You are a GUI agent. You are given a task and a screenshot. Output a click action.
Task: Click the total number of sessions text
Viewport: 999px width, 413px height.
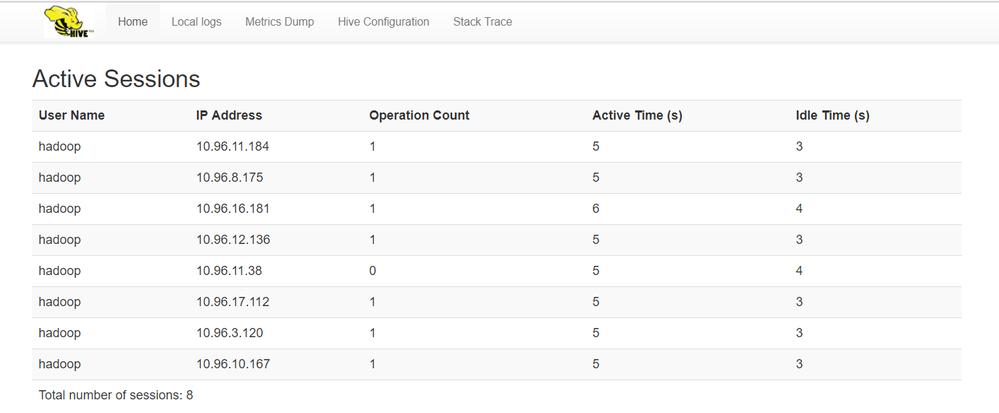116,395
